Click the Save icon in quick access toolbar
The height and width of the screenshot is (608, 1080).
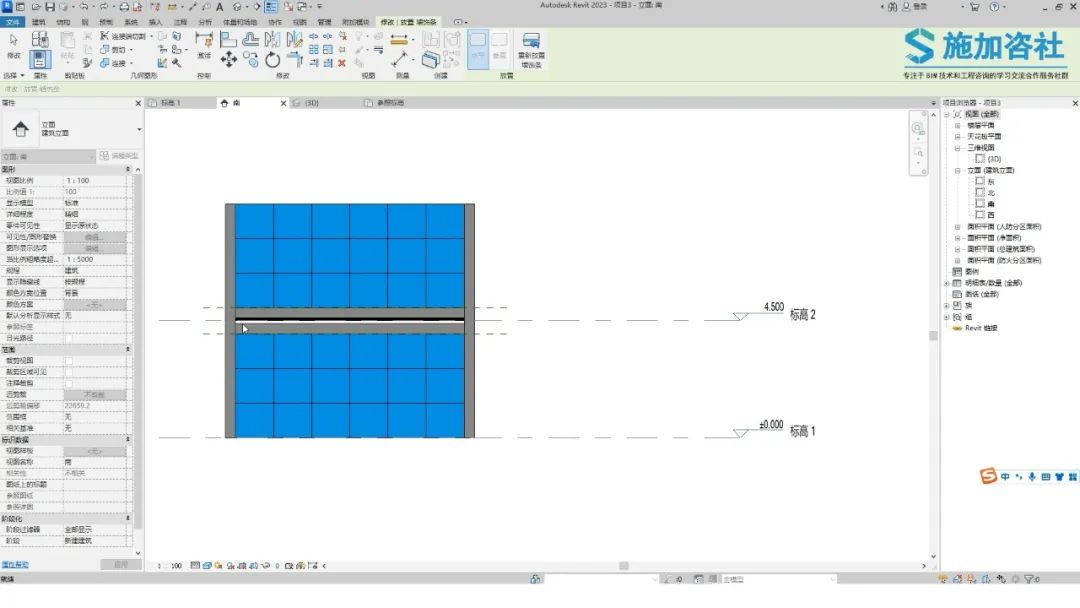(x=50, y=6)
